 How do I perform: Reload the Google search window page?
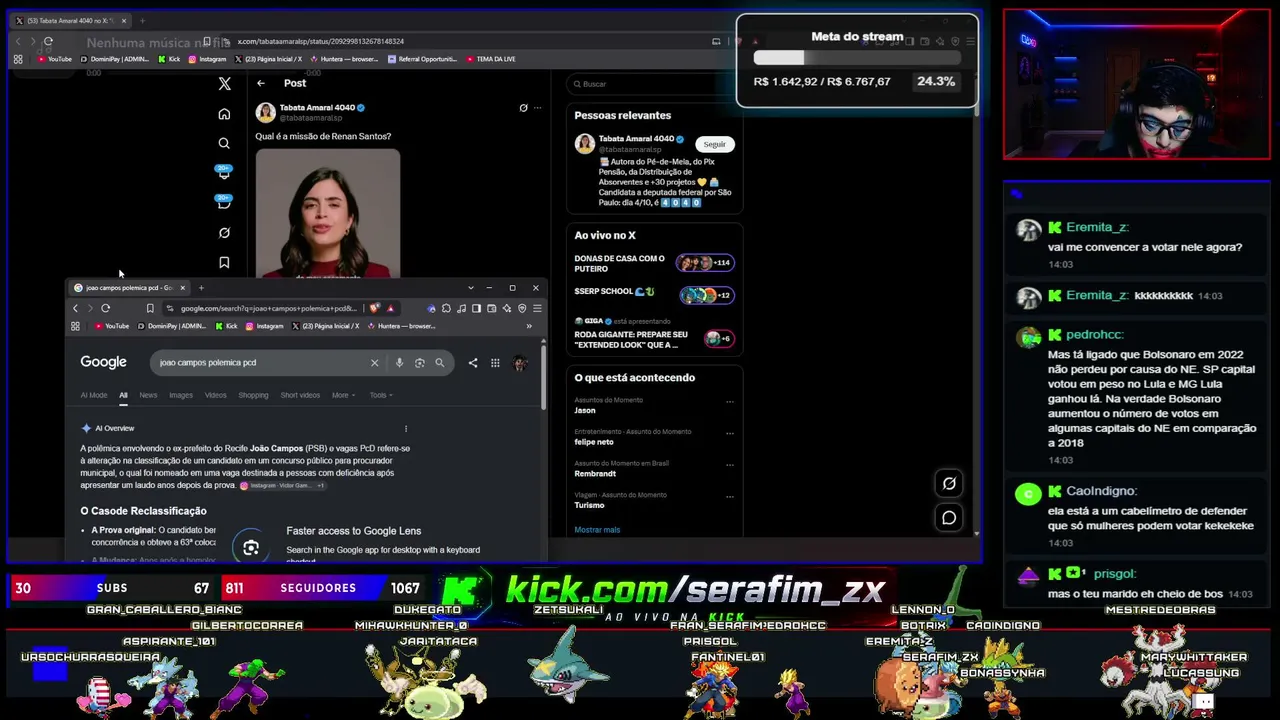(x=105, y=308)
